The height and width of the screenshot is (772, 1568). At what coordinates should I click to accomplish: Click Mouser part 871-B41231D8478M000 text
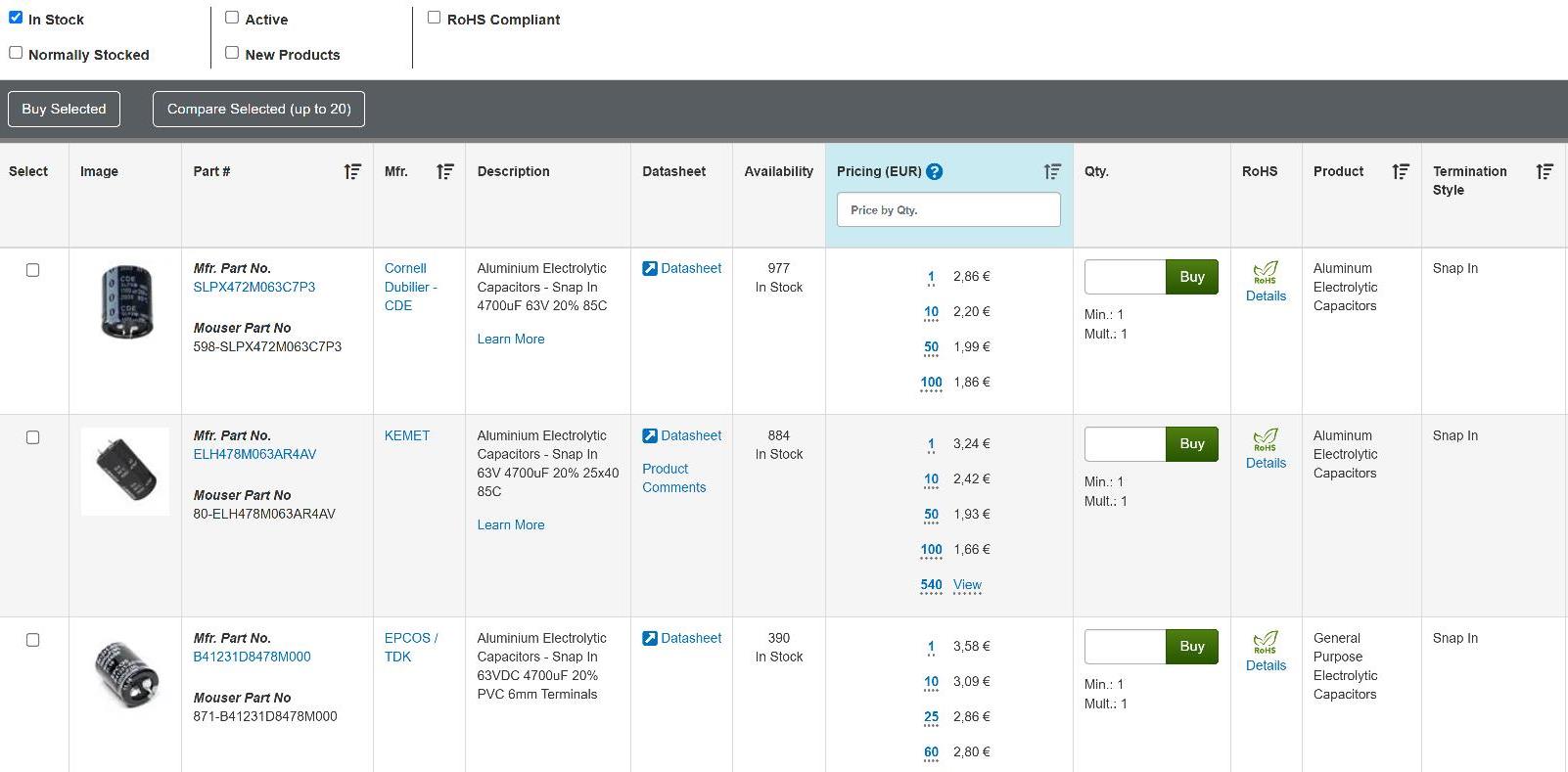click(265, 716)
